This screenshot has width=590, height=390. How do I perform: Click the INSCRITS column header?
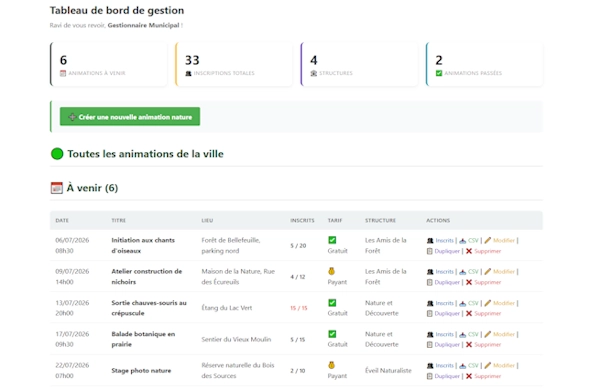click(x=302, y=221)
